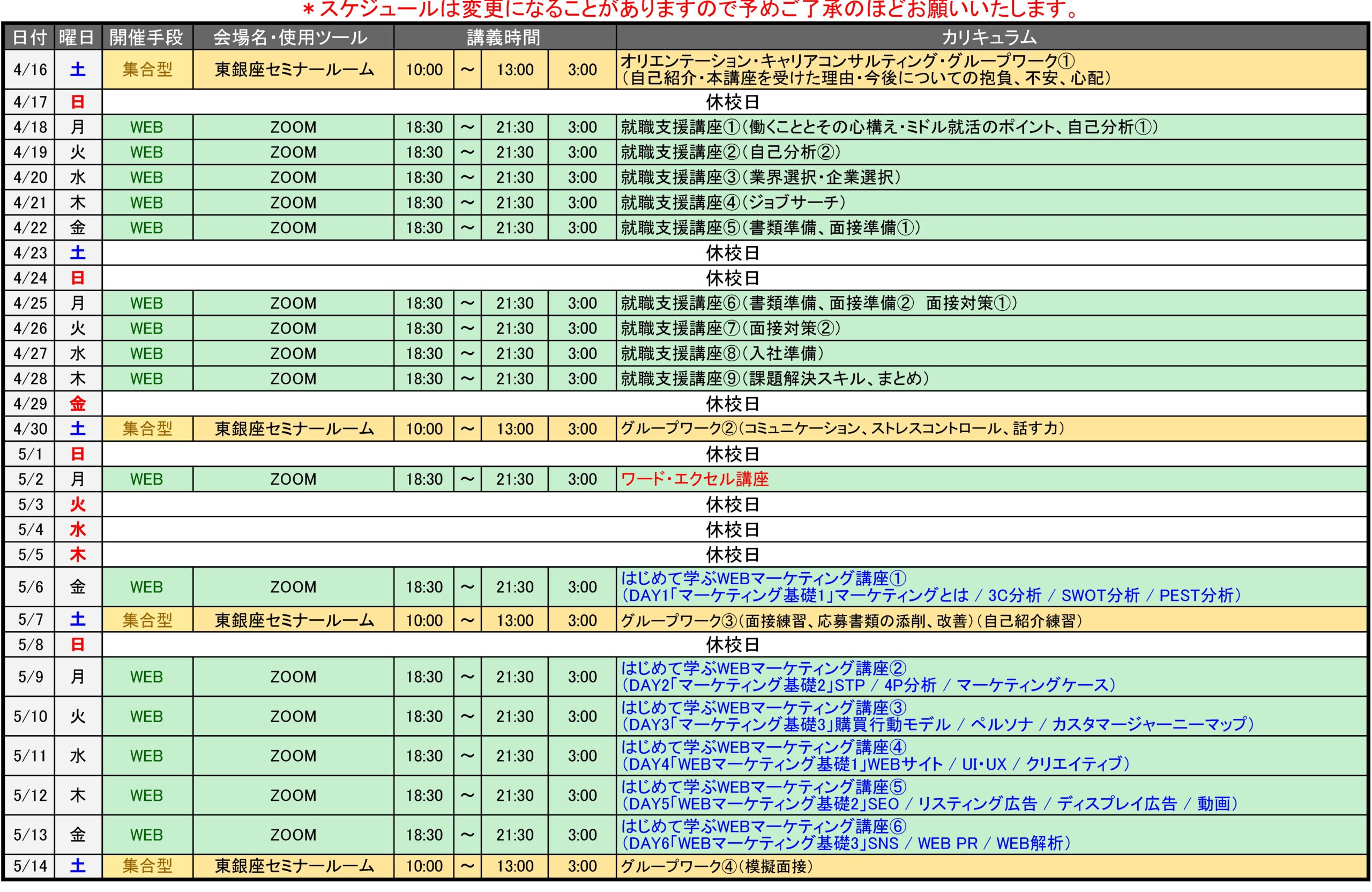
Task: Click ZOOM in the 4/20 row
Action: tap(293, 177)
